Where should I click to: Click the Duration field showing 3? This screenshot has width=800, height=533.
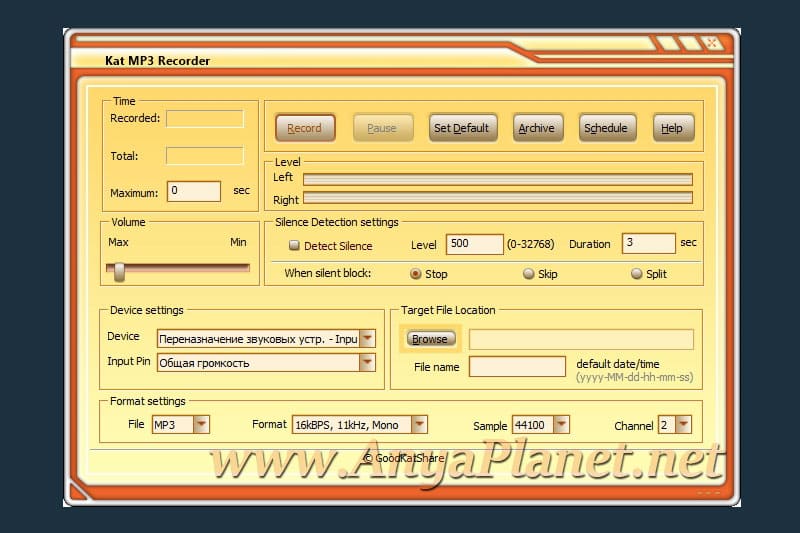coord(648,243)
